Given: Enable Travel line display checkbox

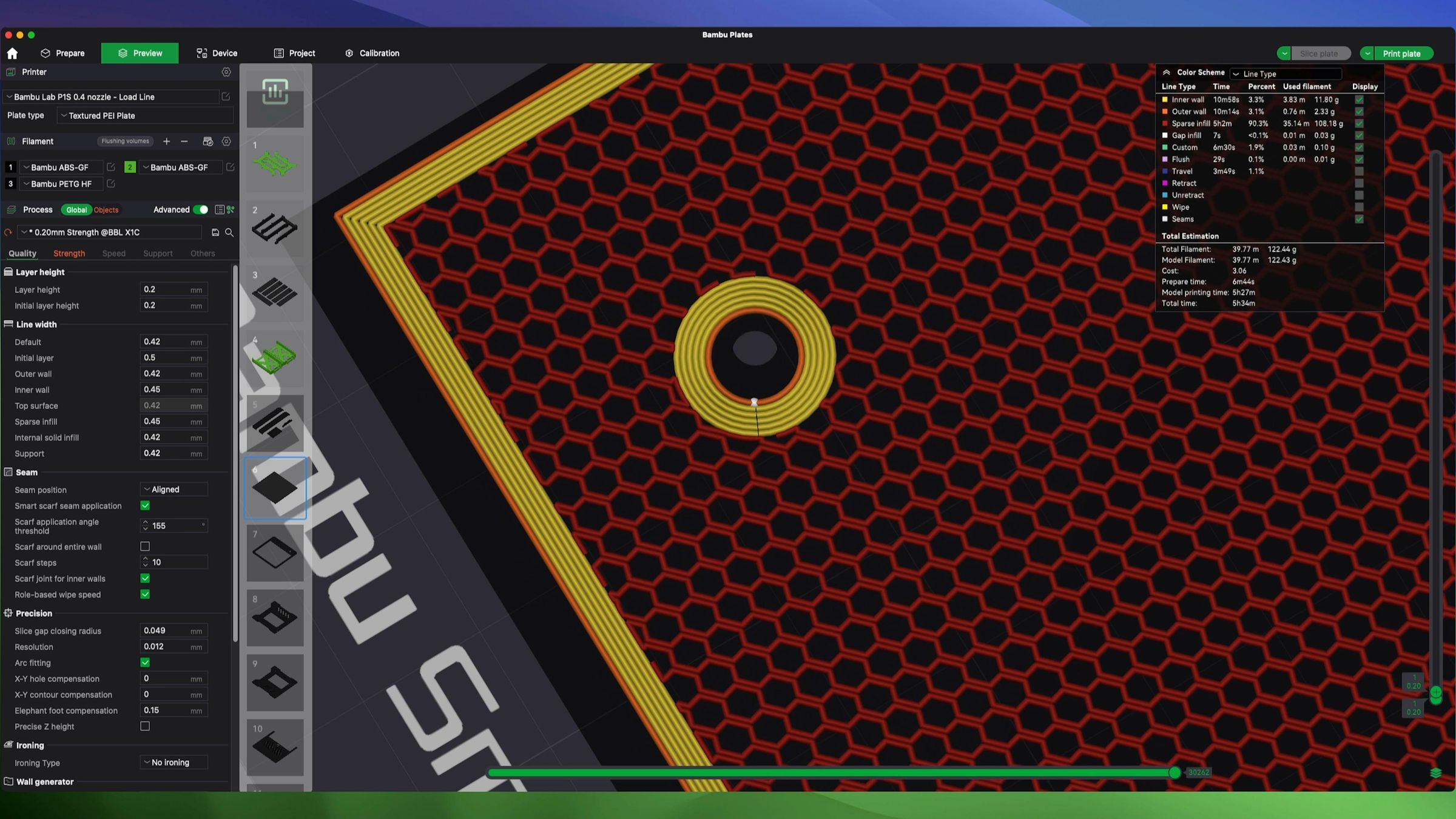Looking at the screenshot, I should (1359, 172).
